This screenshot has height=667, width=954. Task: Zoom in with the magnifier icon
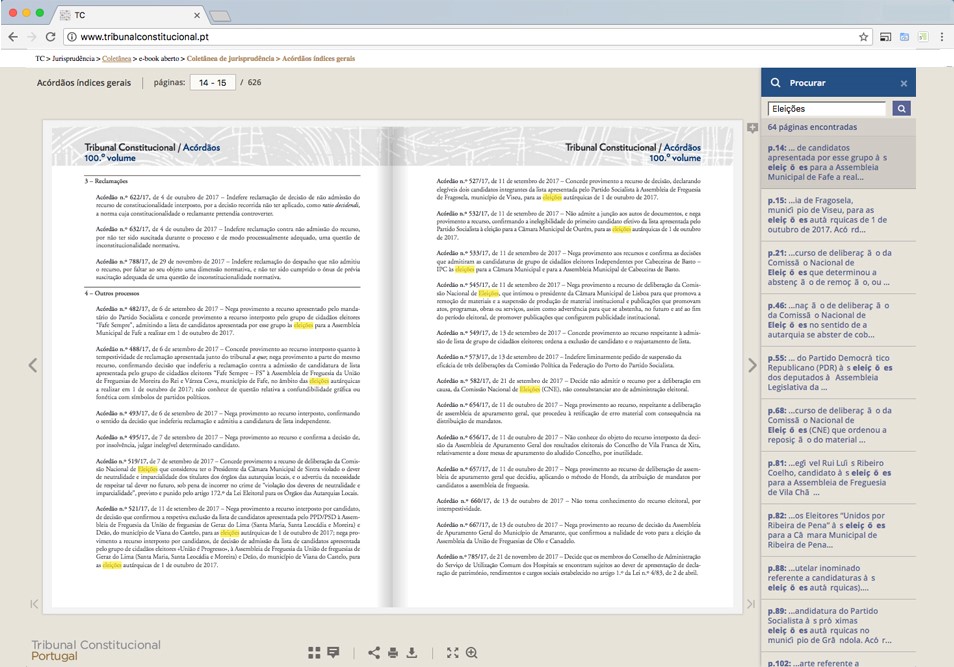click(x=471, y=653)
